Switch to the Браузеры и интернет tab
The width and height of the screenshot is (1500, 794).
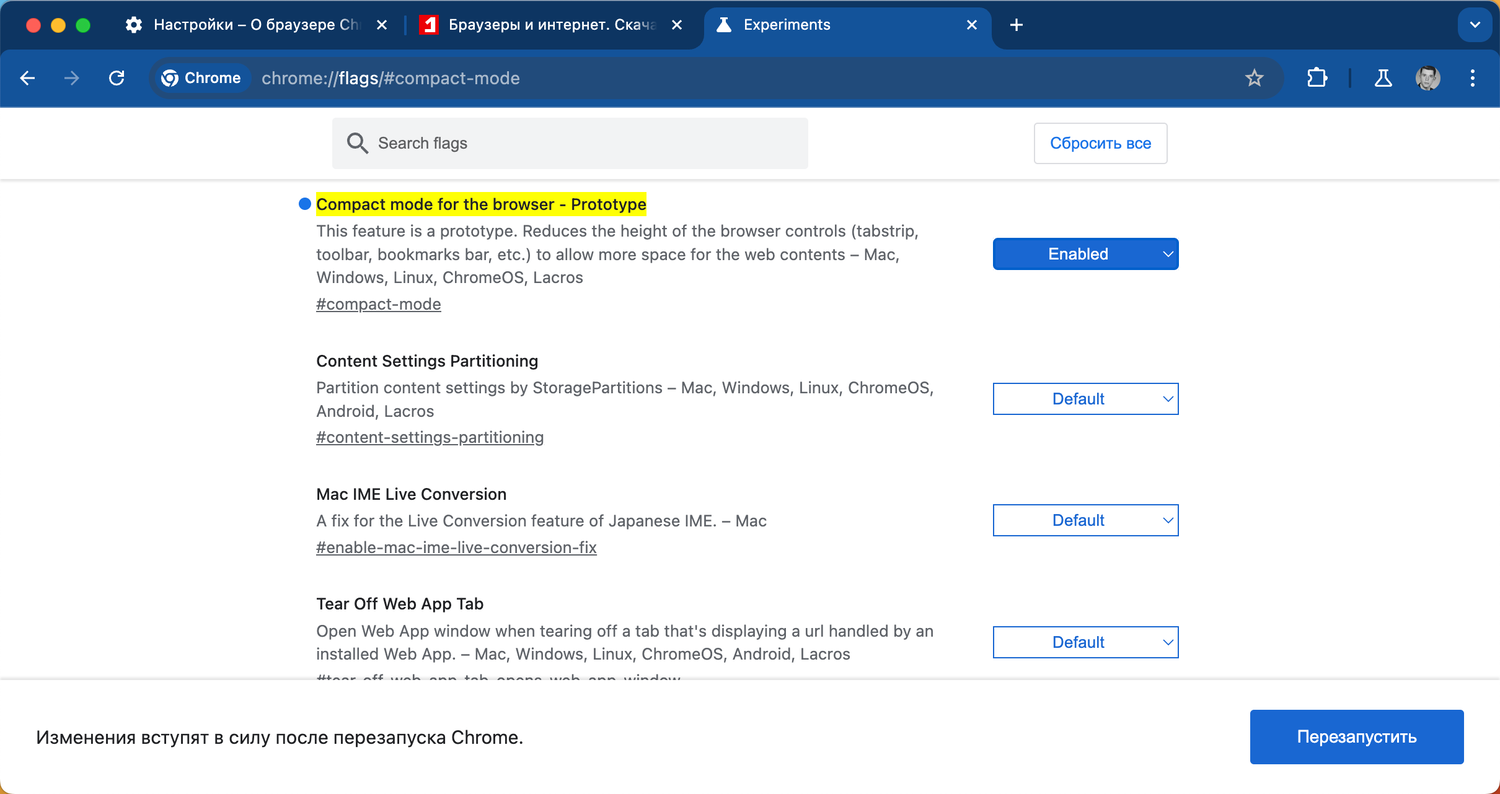540,25
